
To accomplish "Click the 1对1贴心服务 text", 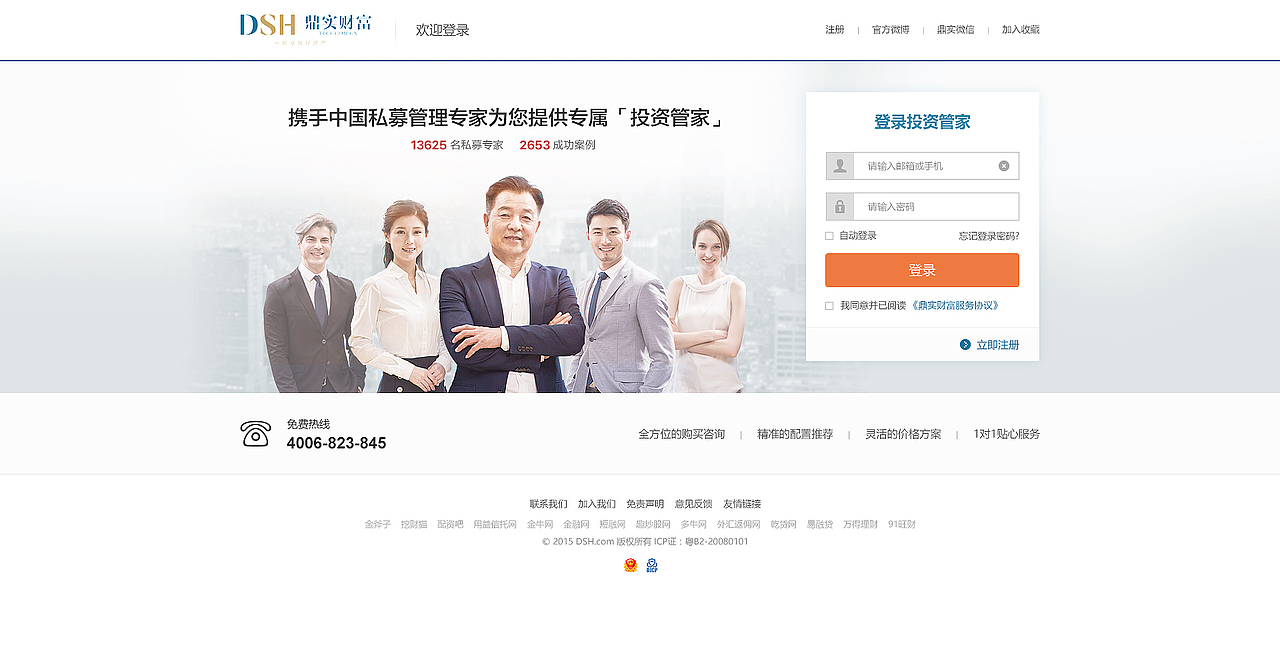I will coord(1007,434).
